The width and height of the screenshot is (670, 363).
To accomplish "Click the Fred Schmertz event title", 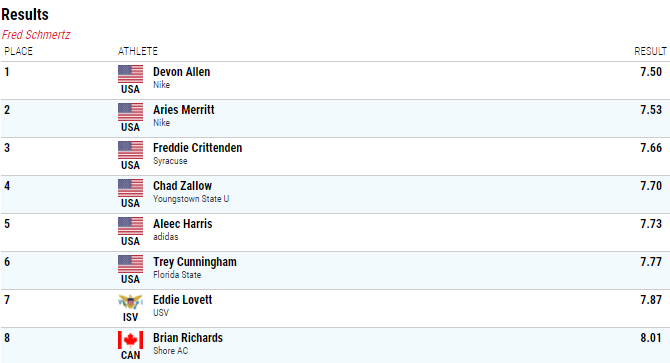I will (x=36, y=35).
